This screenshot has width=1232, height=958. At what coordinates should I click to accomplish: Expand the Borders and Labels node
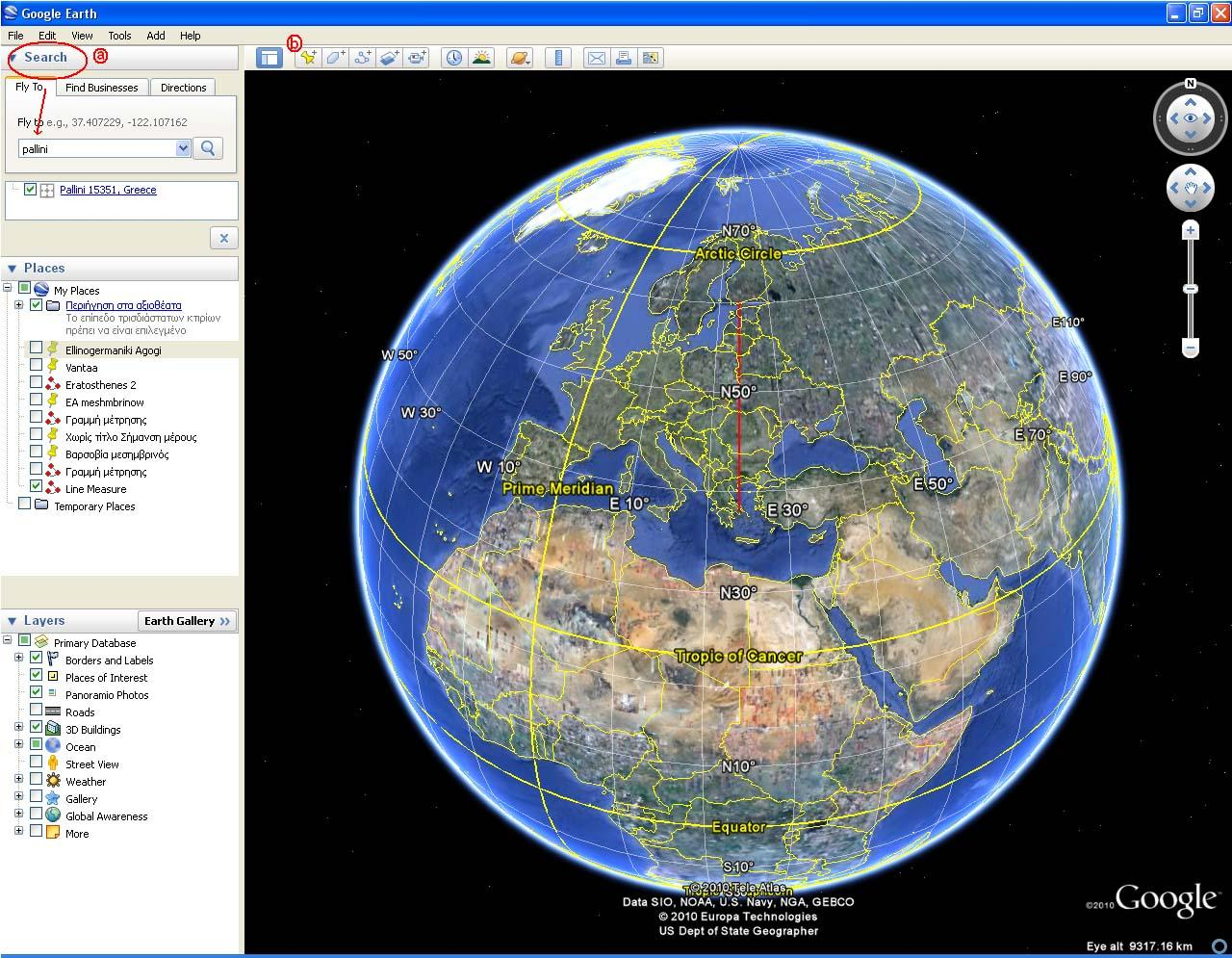pyautogui.click(x=18, y=659)
